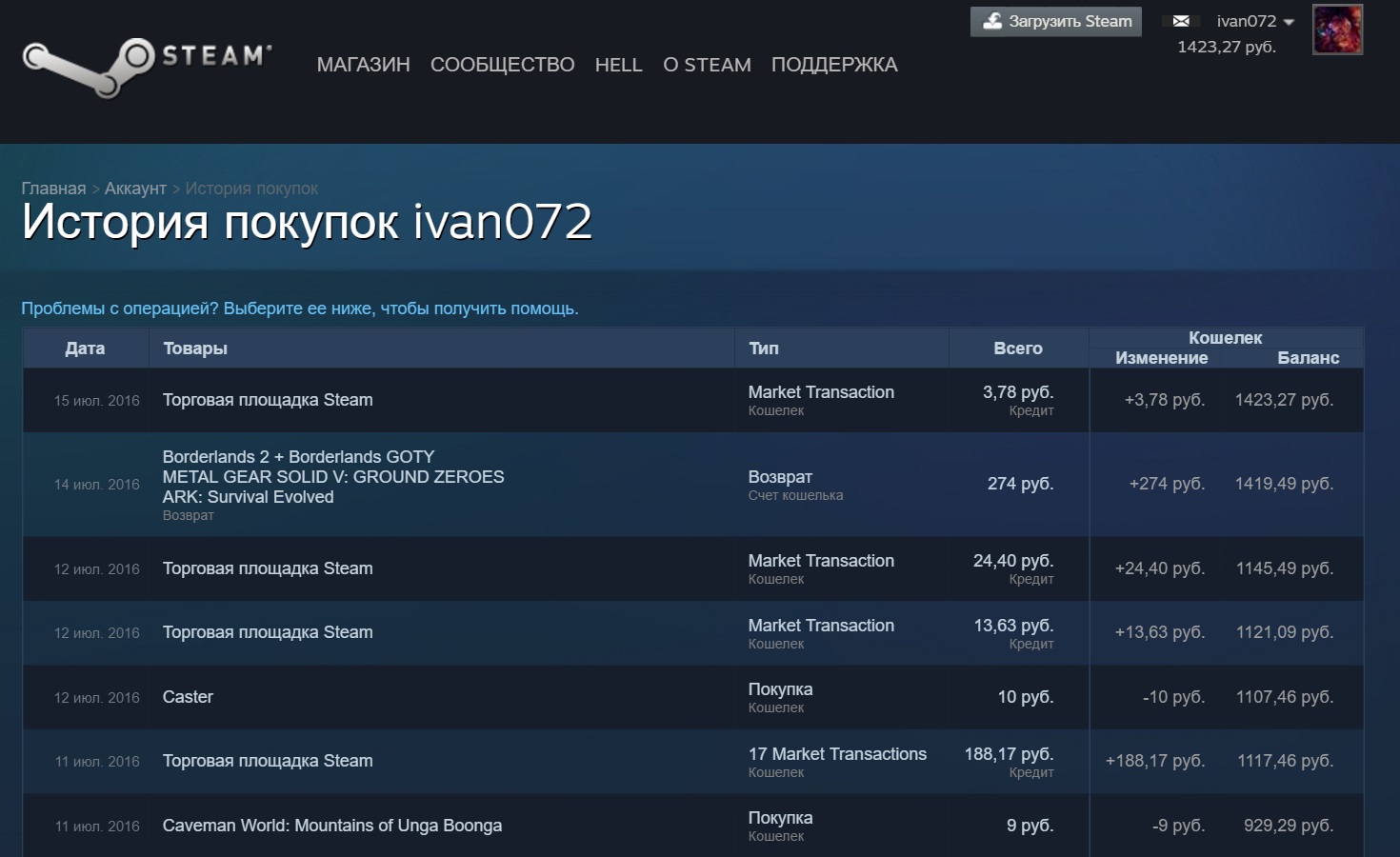Click the 3,78 руб. total amount
The image size is (1400, 857).
point(1018,392)
